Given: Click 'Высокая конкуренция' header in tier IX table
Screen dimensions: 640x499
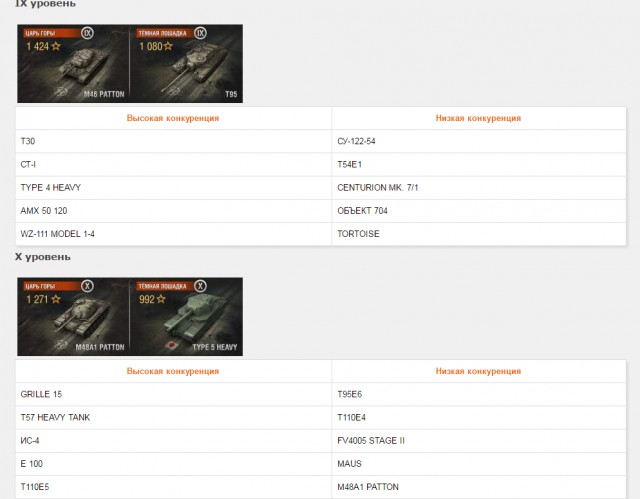Looking at the screenshot, I should point(173,118).
